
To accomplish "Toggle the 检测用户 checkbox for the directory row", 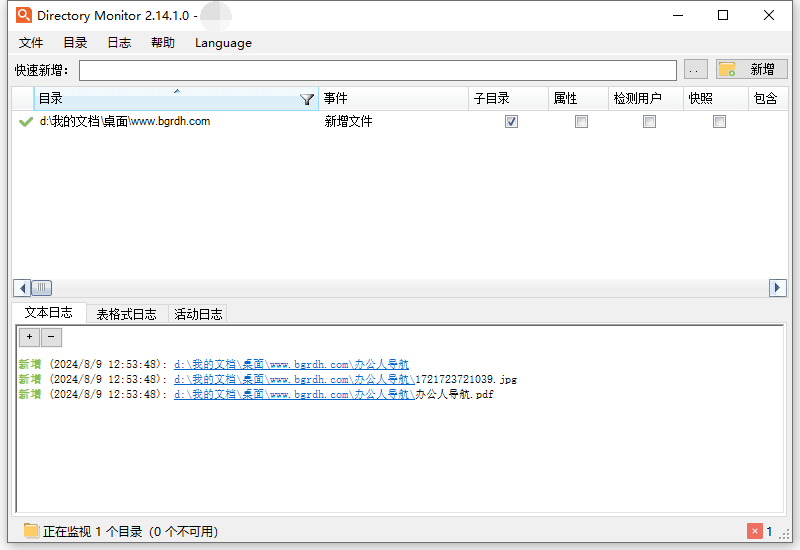I will (x=649, y=121).
